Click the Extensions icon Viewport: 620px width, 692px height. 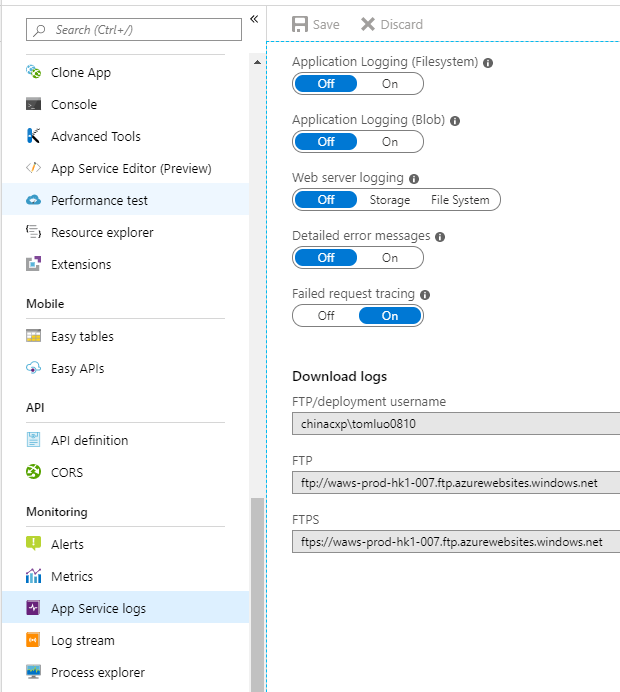tap(34, 264)
